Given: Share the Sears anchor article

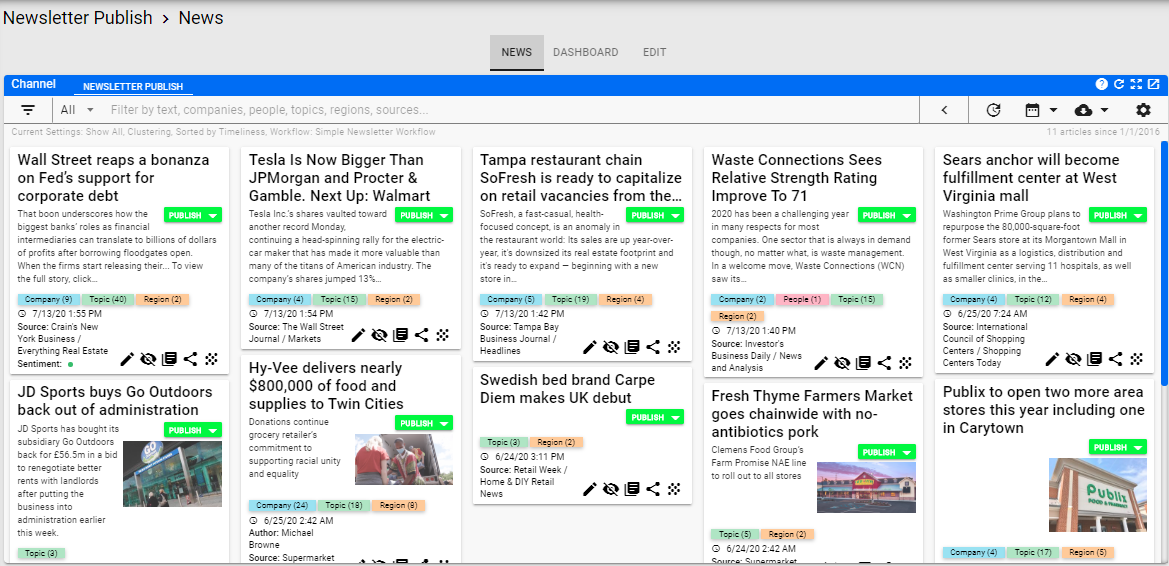Looking at the screenshot, I should 1115,359.
